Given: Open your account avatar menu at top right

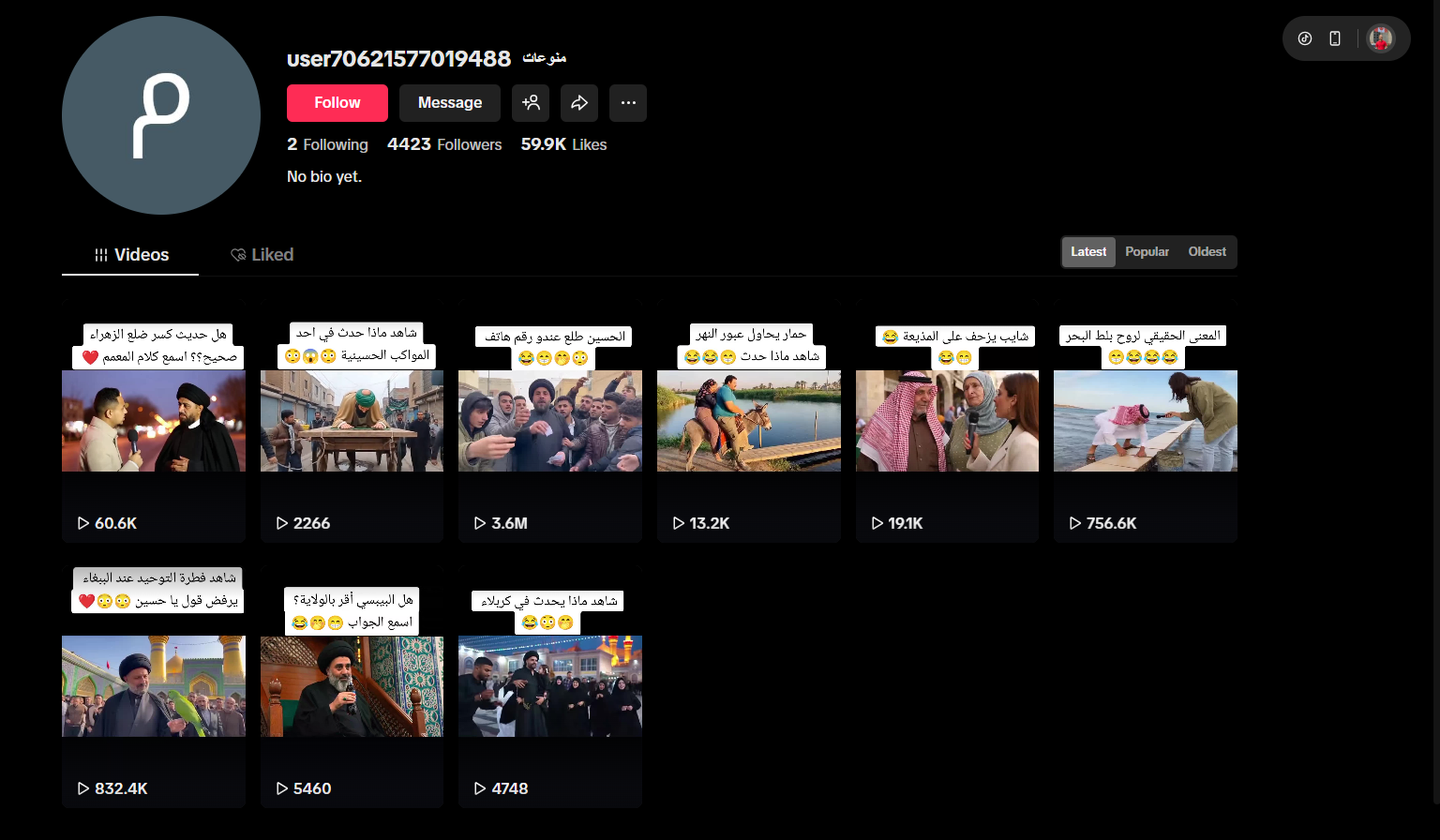Looking at the screenshot, I should (x=1380, y=38).
